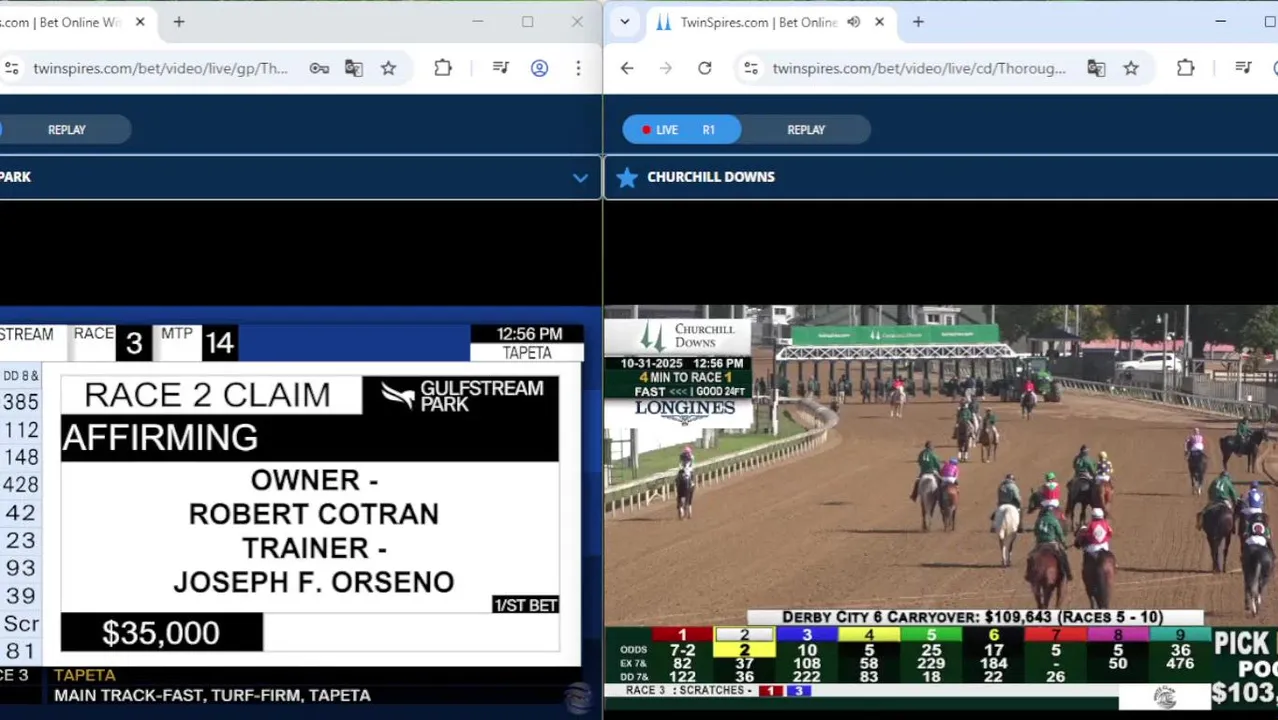View site information icon in right window

point(751,68)
